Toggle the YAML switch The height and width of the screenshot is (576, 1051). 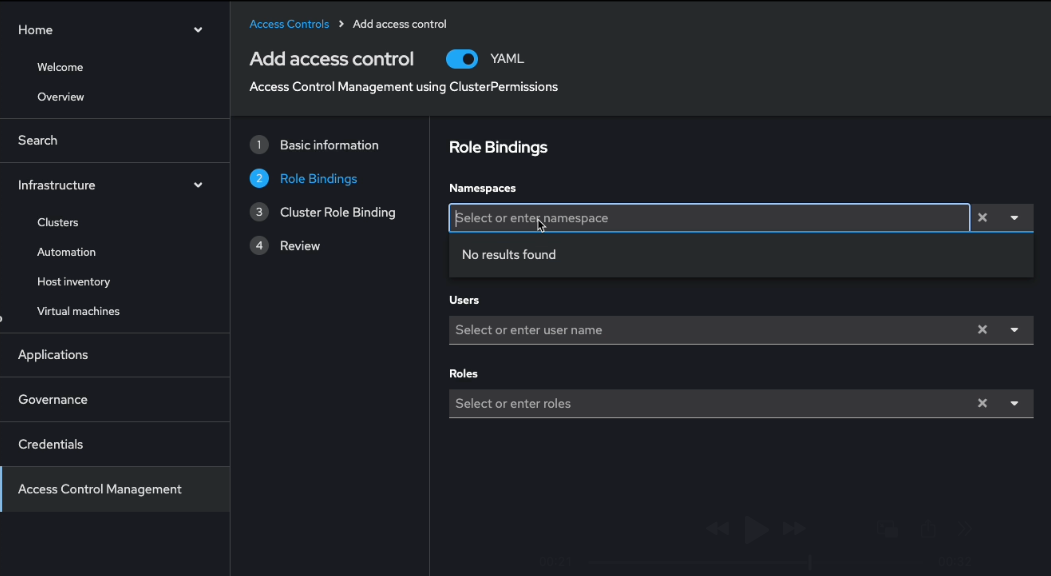click(462, 59)
